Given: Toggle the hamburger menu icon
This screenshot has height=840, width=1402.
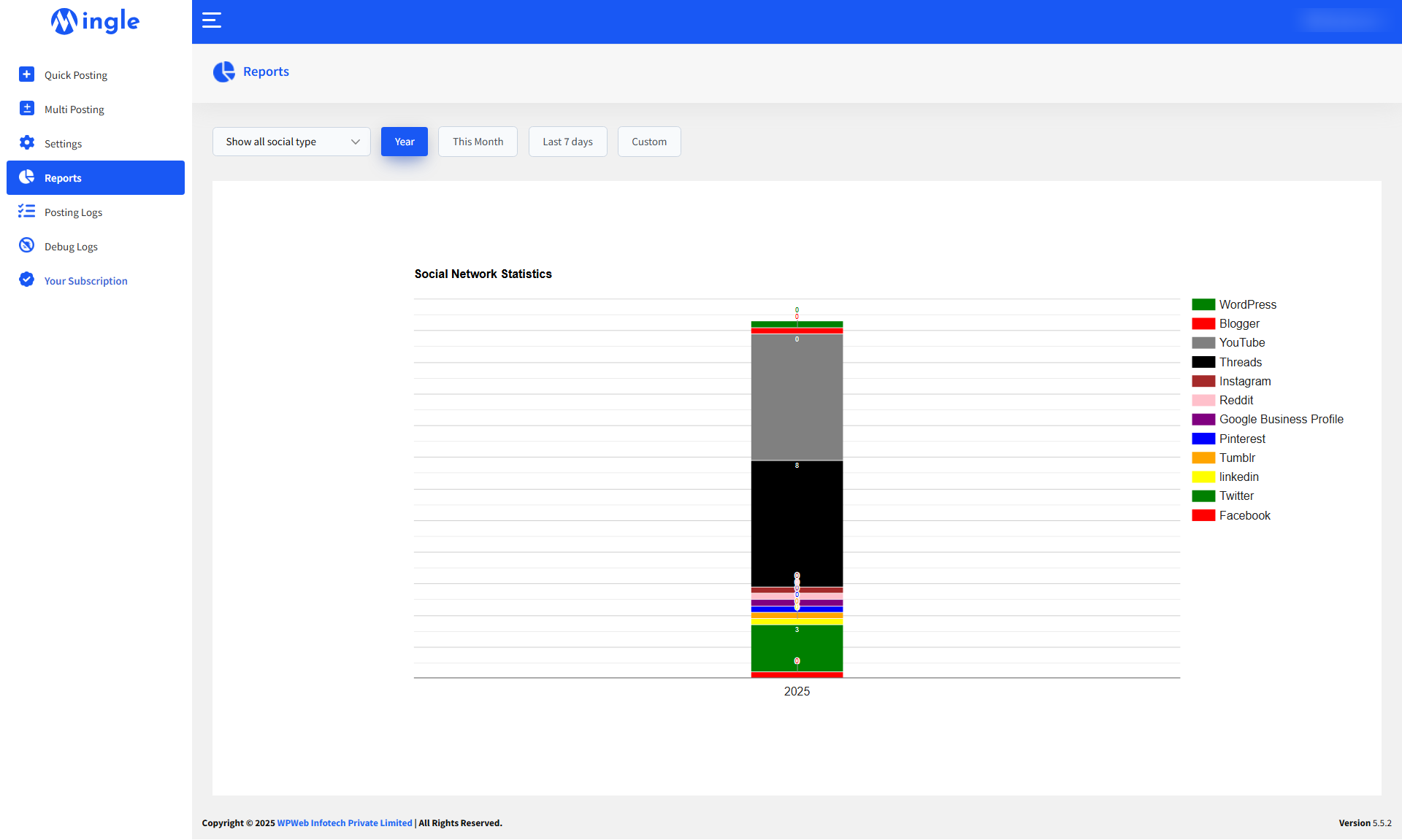Looking at the screenshot, I should coord(212,20).
